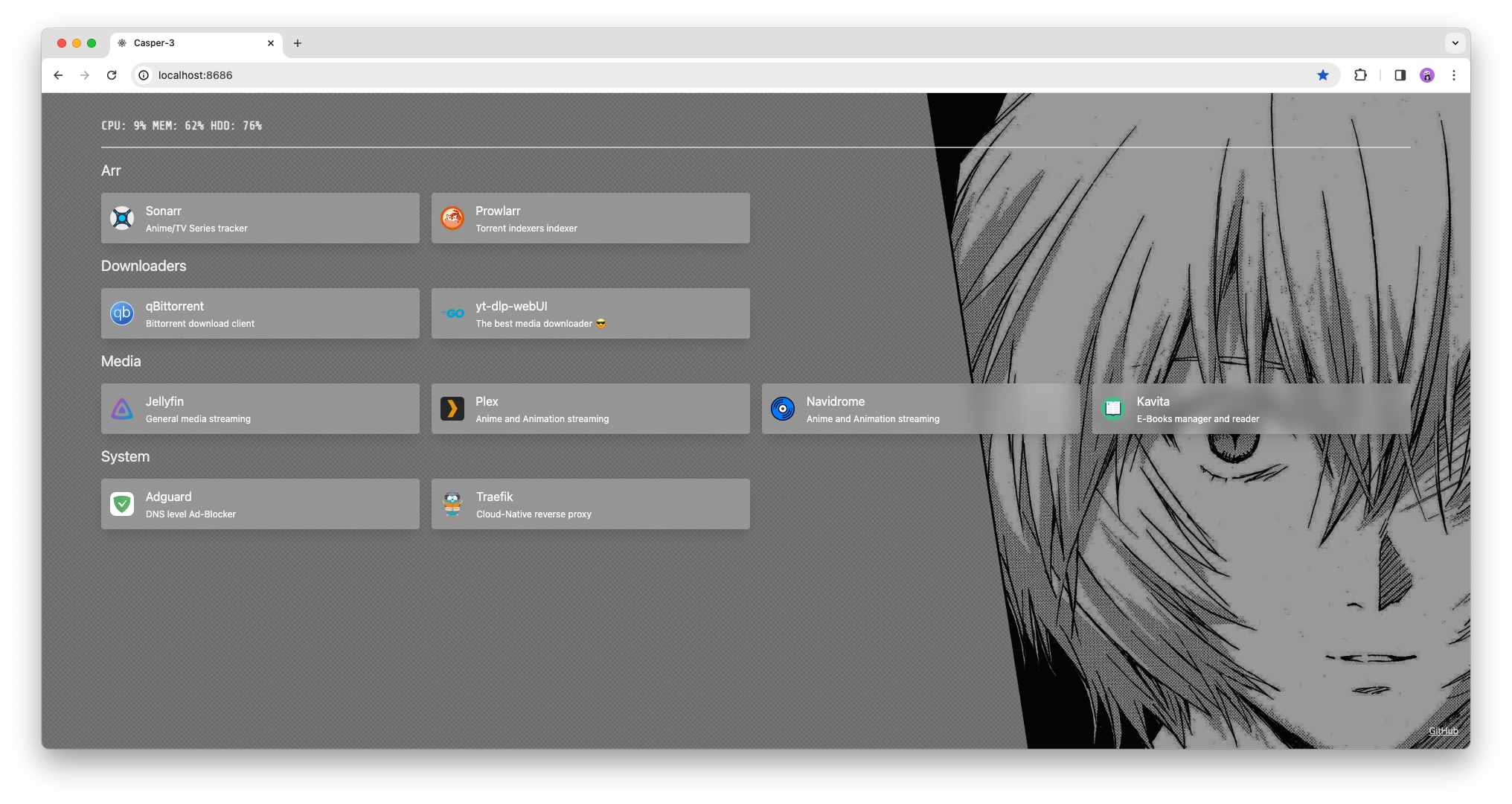Click the Navidrome disc icon

coord(783,409)
